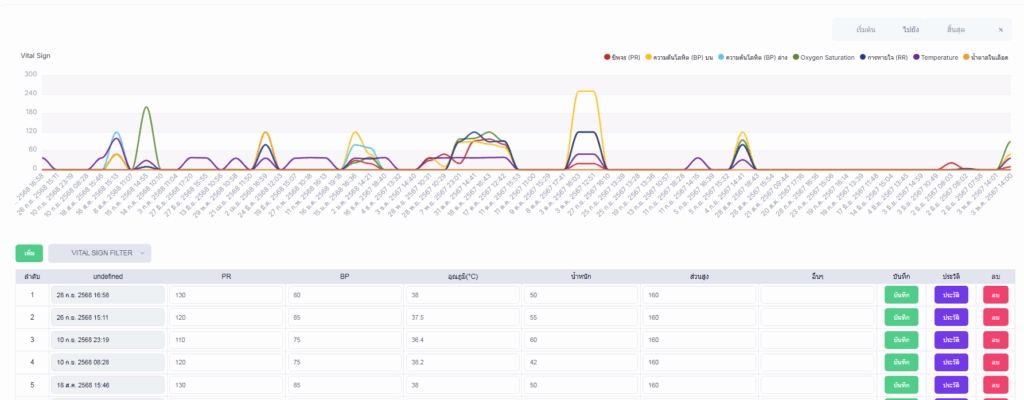
Task: Select the date field showing 10 ก.ย. 2568 23:19
Action: (106, 340)
